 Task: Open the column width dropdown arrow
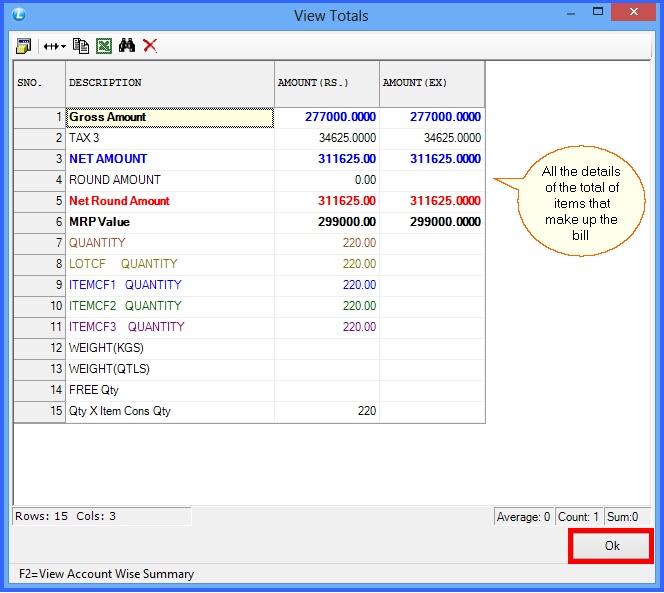(x=63, y=46)
